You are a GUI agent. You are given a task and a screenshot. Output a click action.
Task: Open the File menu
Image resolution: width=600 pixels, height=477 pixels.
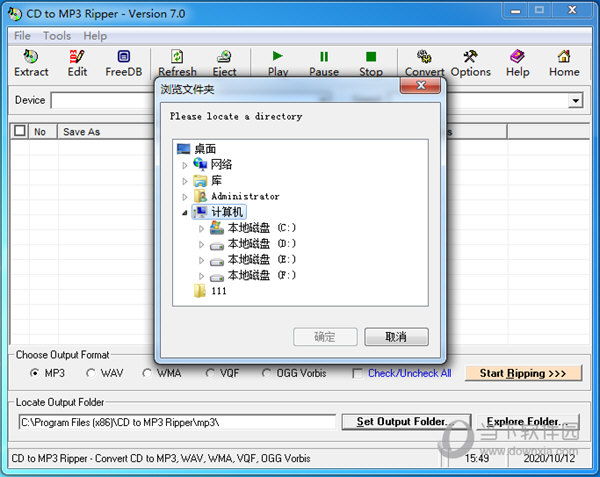(22, 36)
